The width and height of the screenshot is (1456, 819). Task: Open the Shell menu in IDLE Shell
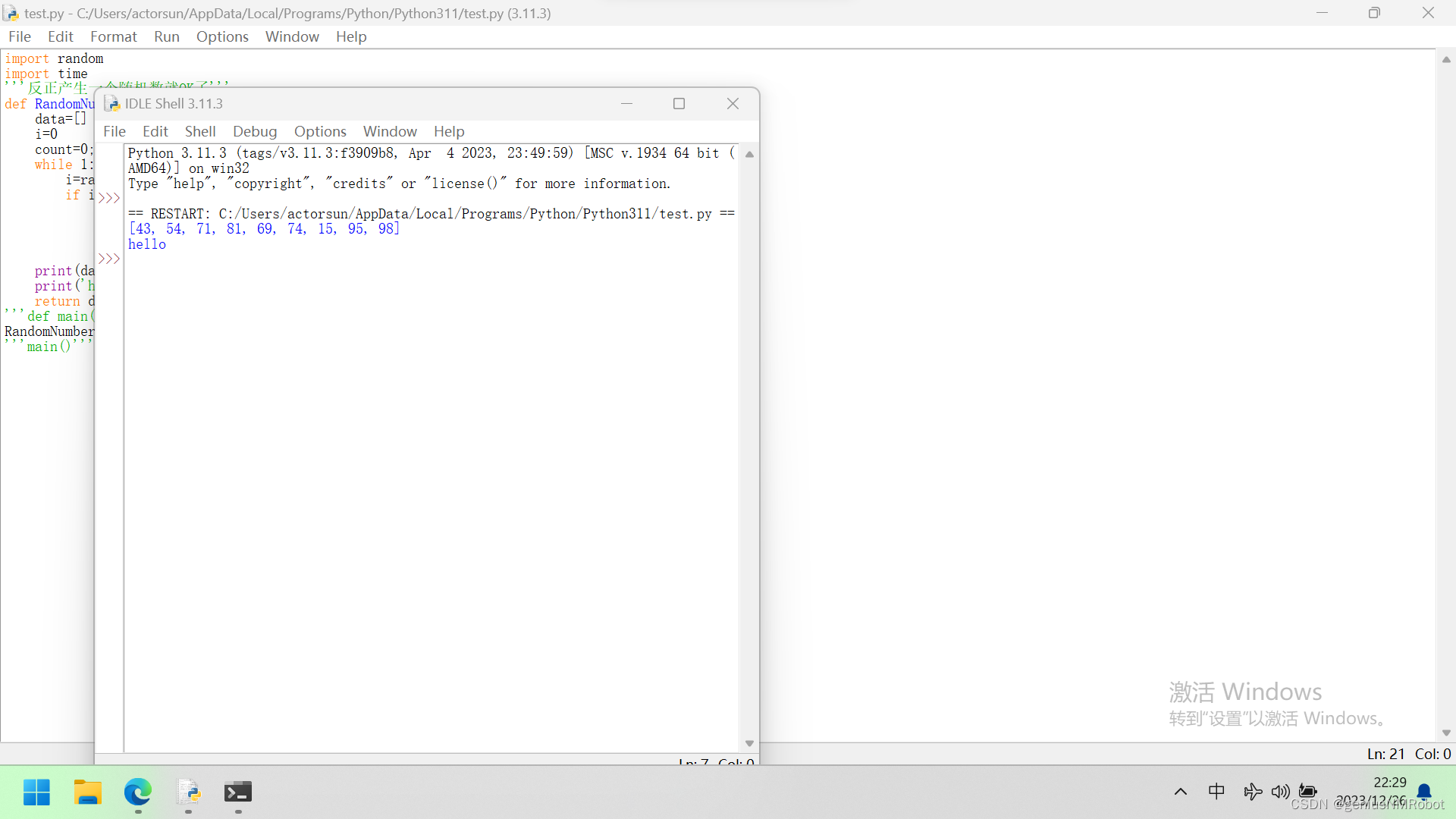click(200, 131)
